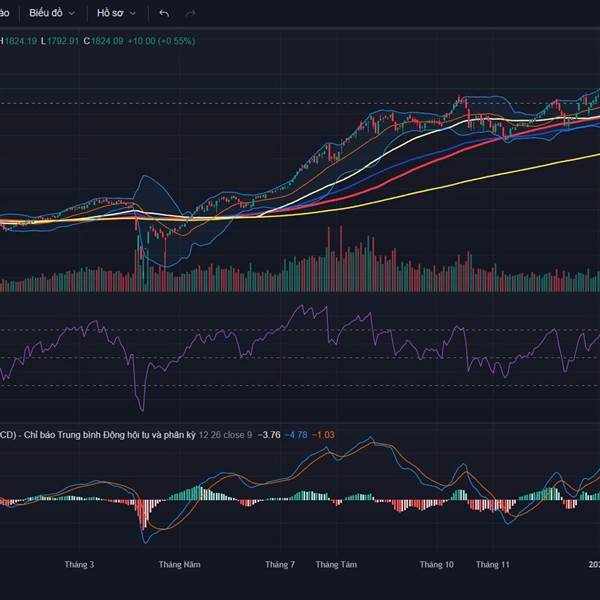This screenshot has width=600, height=600.
Task: Click the white MACD value -3.76
Action: pos(269,434)
